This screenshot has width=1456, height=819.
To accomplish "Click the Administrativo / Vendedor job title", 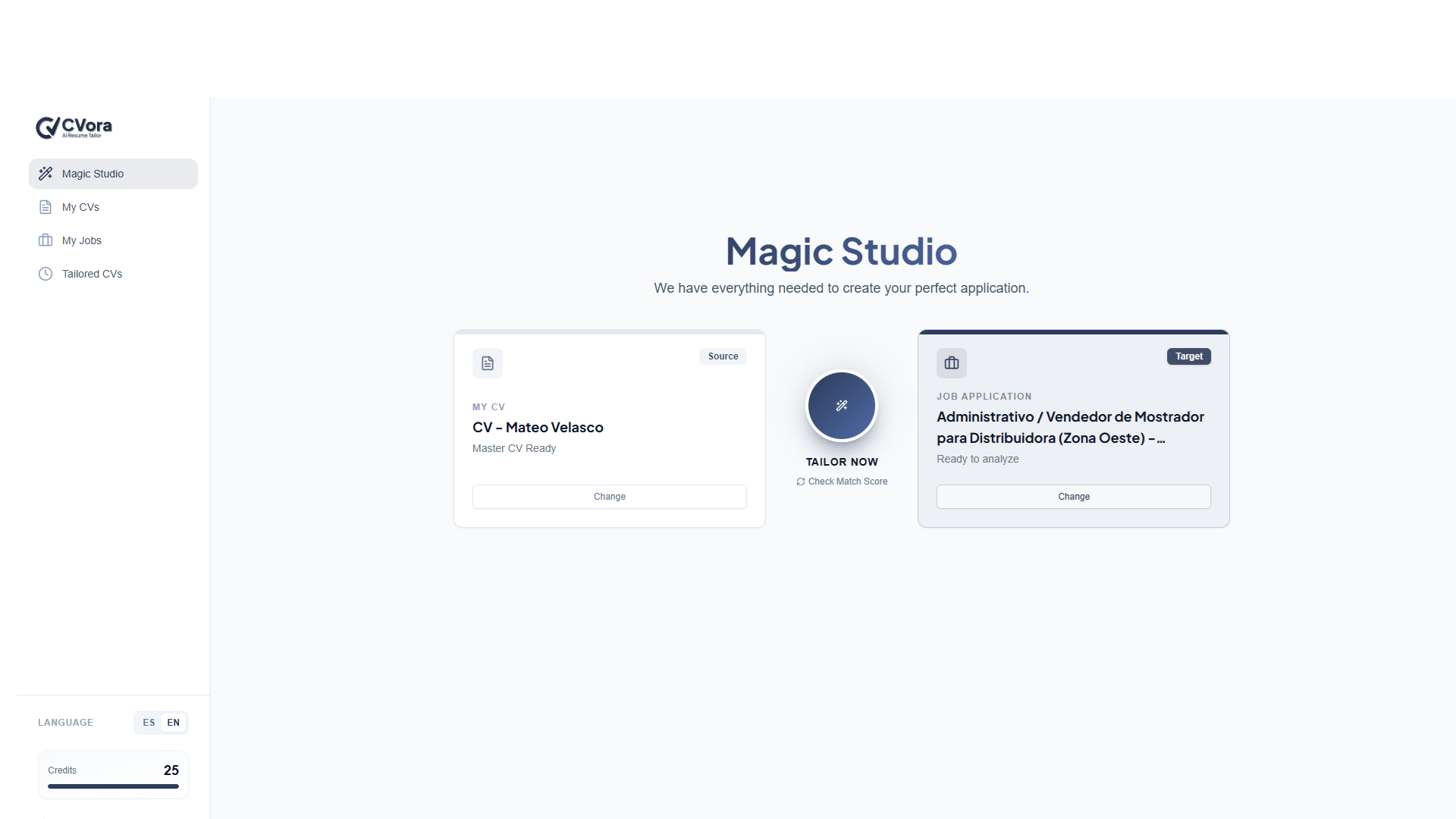I will 1069,427.
